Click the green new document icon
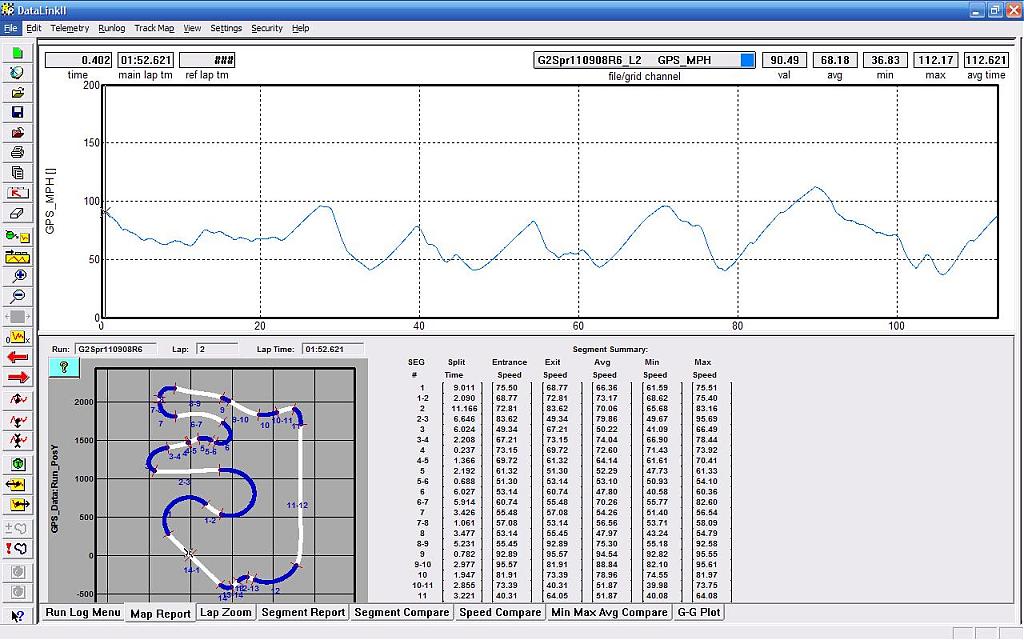This screenshot has width=1024, height=640. click(17, 53)
